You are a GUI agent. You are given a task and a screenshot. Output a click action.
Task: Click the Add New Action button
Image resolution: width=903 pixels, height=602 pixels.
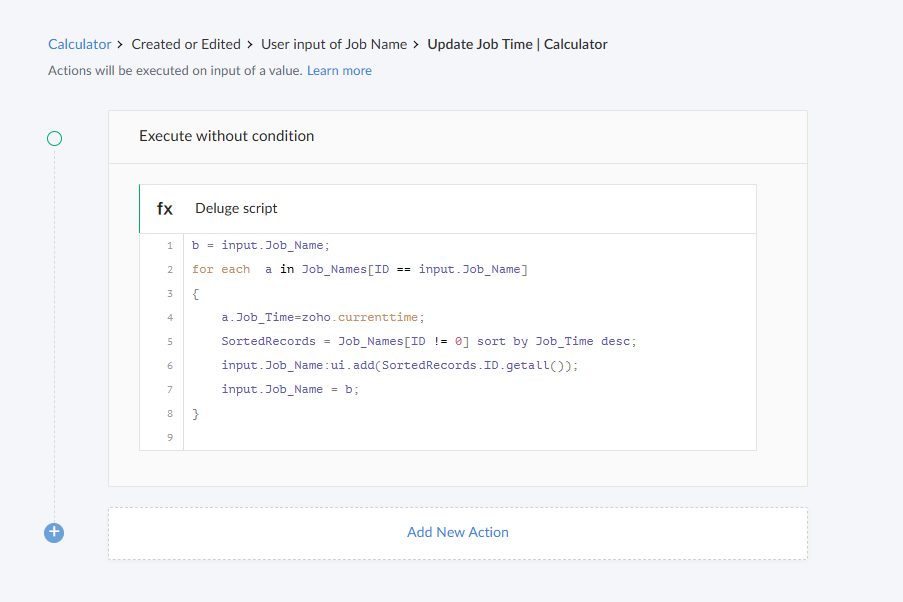[x=457, y=533]
